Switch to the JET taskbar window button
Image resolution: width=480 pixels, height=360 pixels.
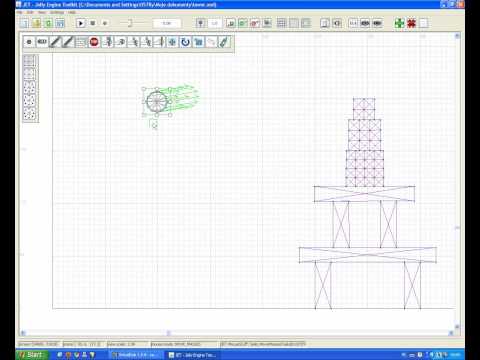click(192, 355)
